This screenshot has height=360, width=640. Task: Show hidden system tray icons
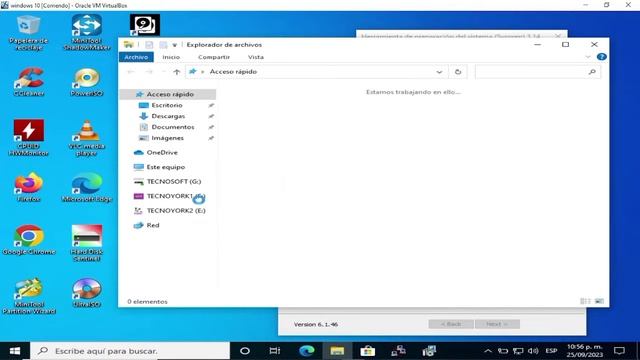[487, 351]
